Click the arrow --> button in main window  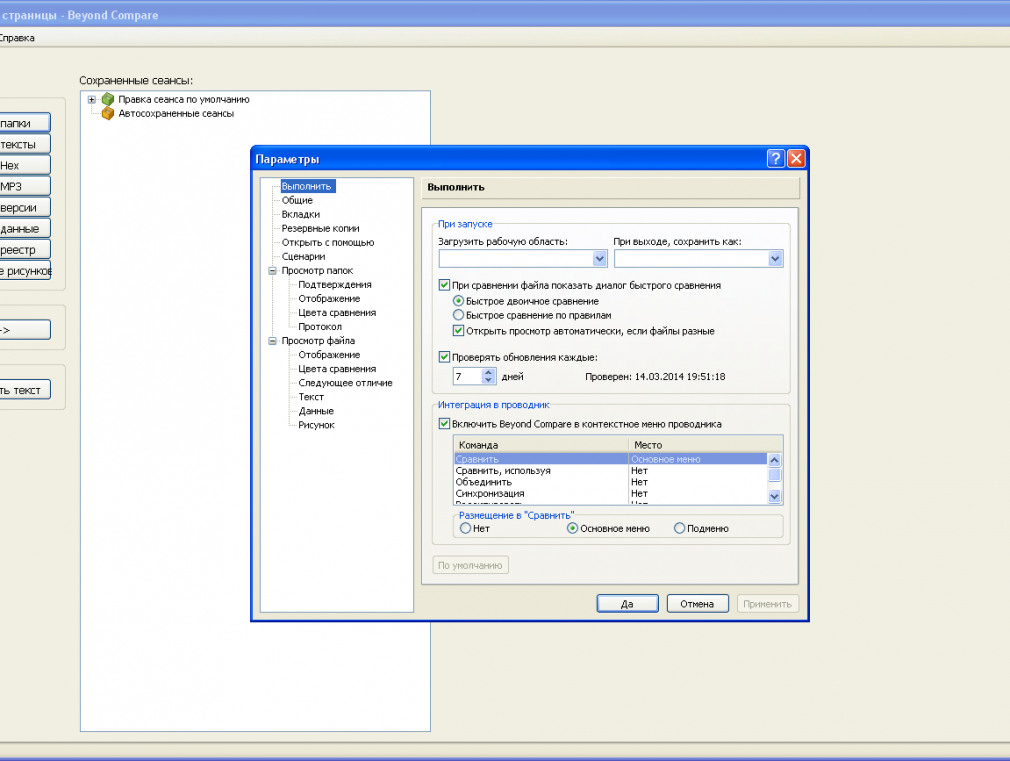point(24,330)
